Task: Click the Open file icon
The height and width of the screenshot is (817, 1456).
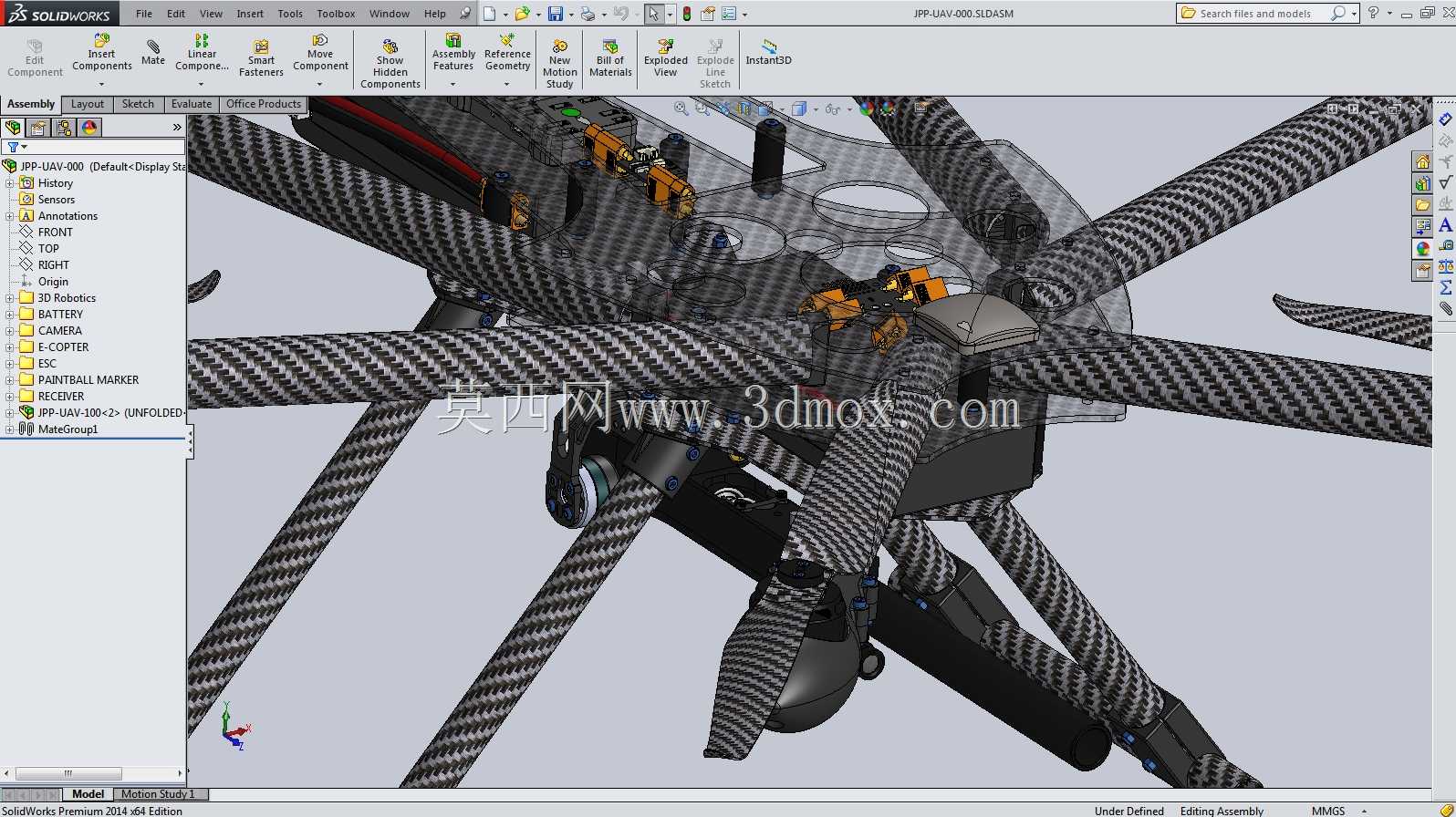Action: click(522, 14)
